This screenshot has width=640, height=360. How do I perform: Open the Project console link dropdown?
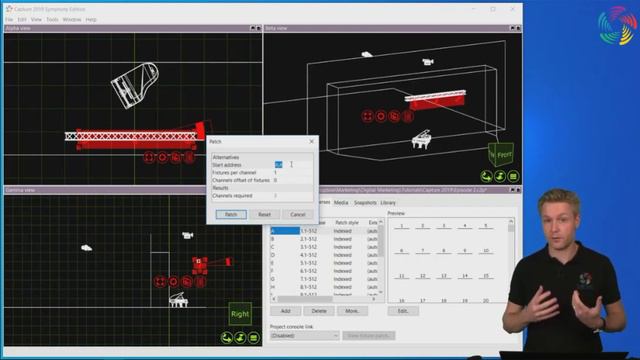tap(304, 336)
